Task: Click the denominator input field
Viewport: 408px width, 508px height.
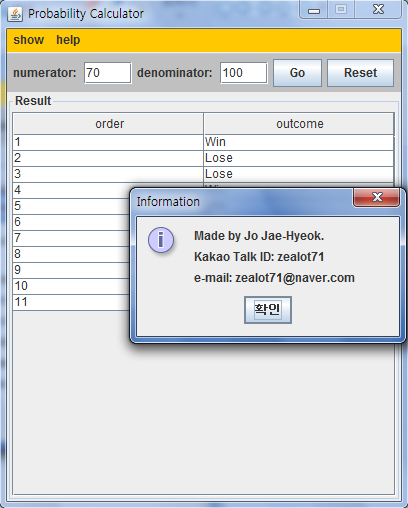Action: [243, 73]
